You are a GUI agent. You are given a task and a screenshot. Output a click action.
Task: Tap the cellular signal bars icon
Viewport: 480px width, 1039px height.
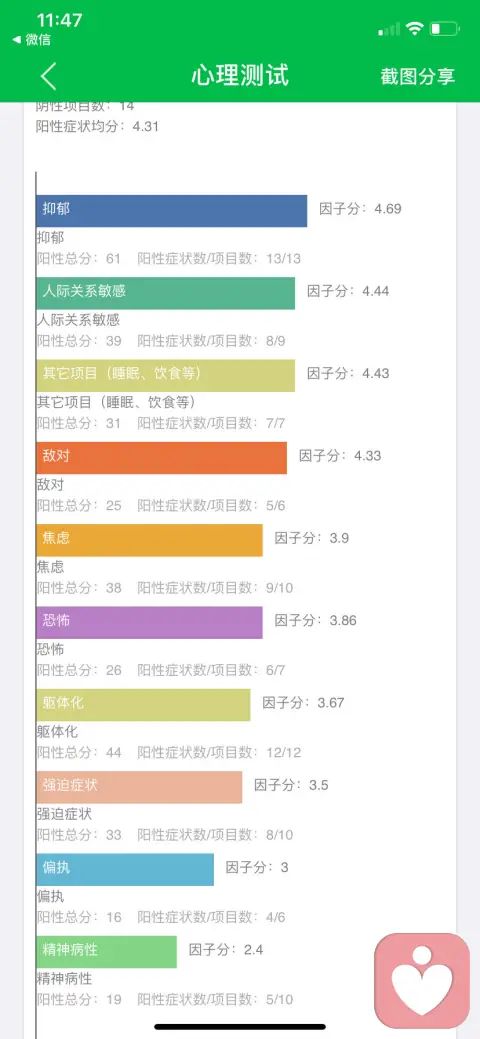click(x=389, y=29)
